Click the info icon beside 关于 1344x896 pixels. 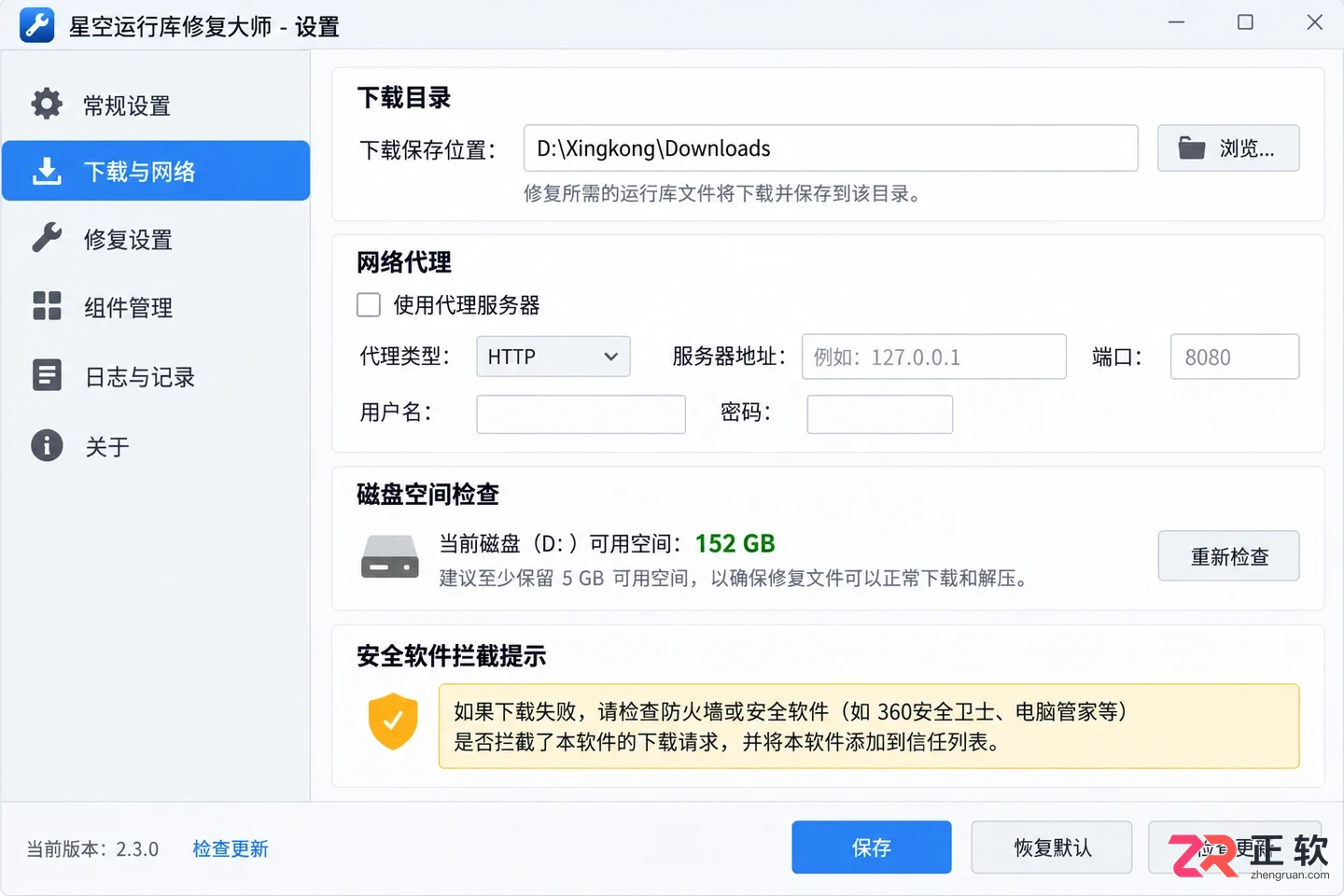click(x=47, y=445)
